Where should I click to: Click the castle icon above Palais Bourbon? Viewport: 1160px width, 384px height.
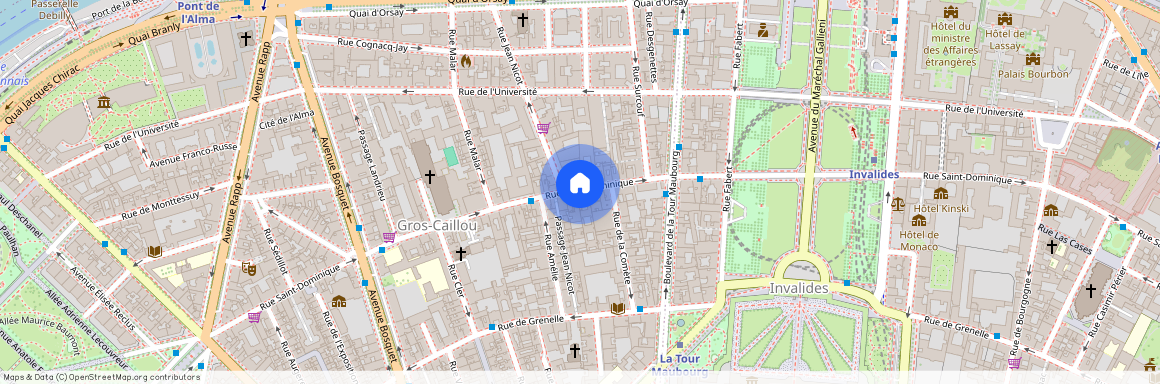click(1033, 58)
